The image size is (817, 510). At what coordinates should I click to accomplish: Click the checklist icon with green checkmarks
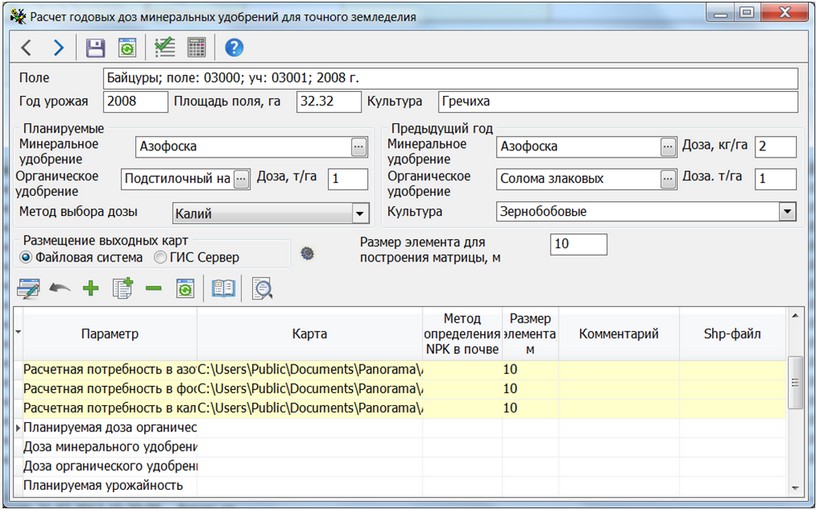164,47
